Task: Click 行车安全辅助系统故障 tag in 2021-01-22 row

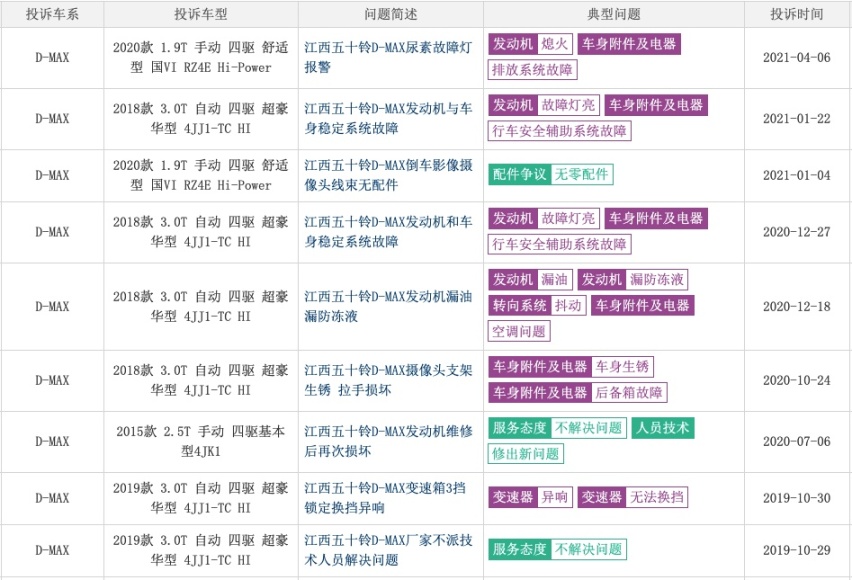Action: click(559, 131)
